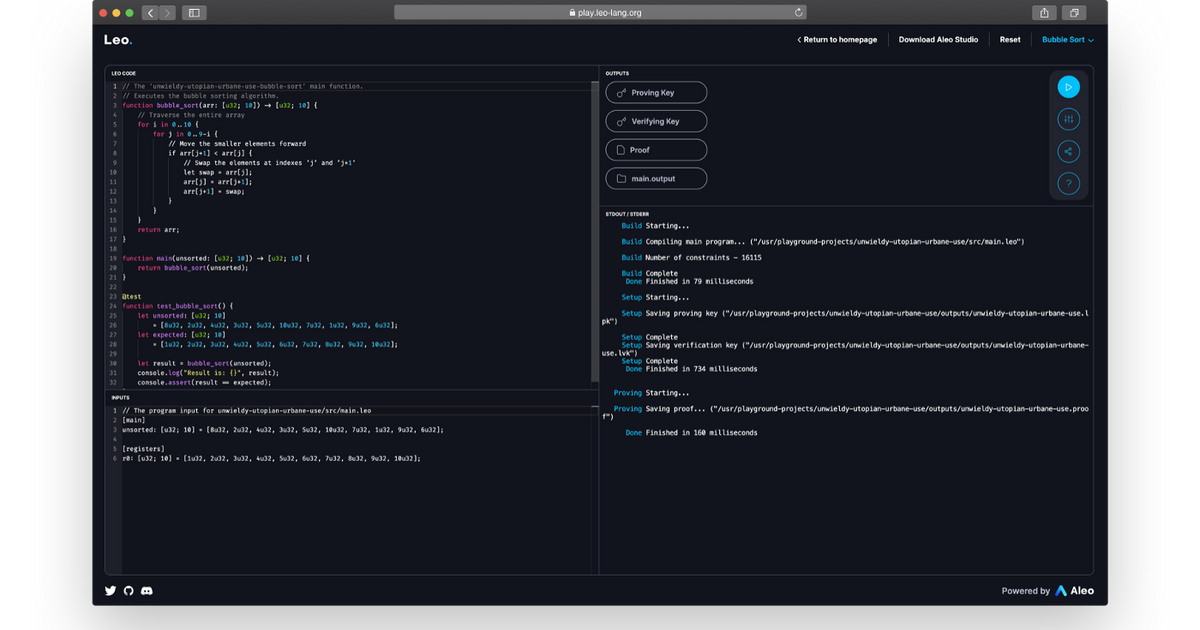Click 'Finished in 160 milliseconds' output line
The image size is (1200, 630).
(x=691, y=433)
